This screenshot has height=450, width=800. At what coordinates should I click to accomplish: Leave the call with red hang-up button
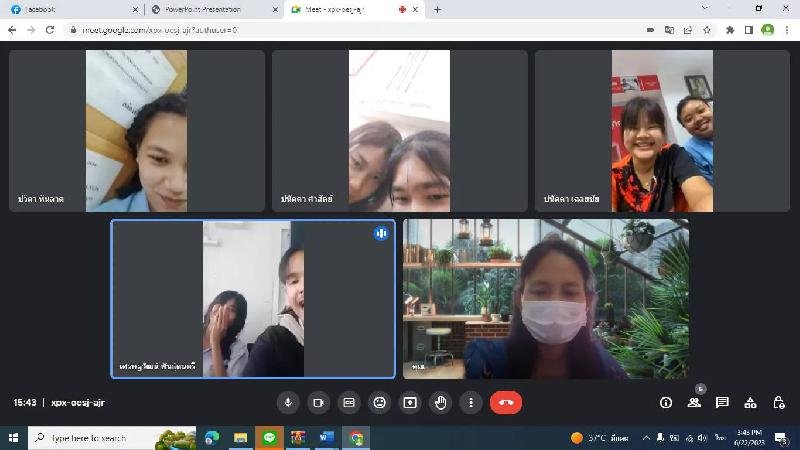click(505, 402)
